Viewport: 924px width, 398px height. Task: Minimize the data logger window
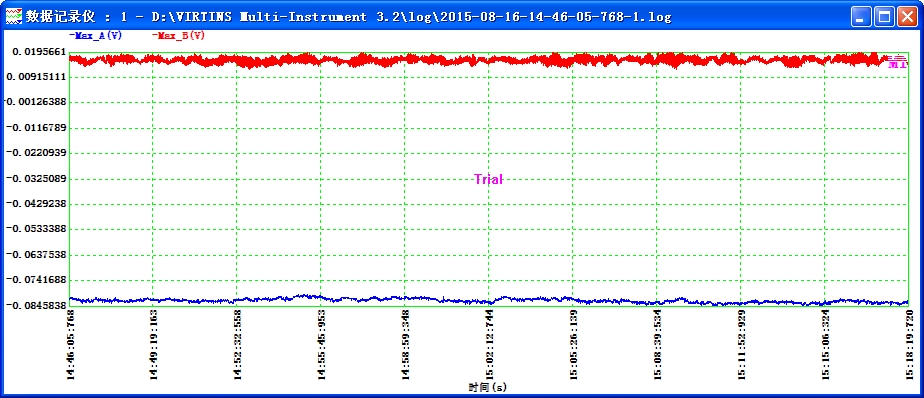(862, 17)
